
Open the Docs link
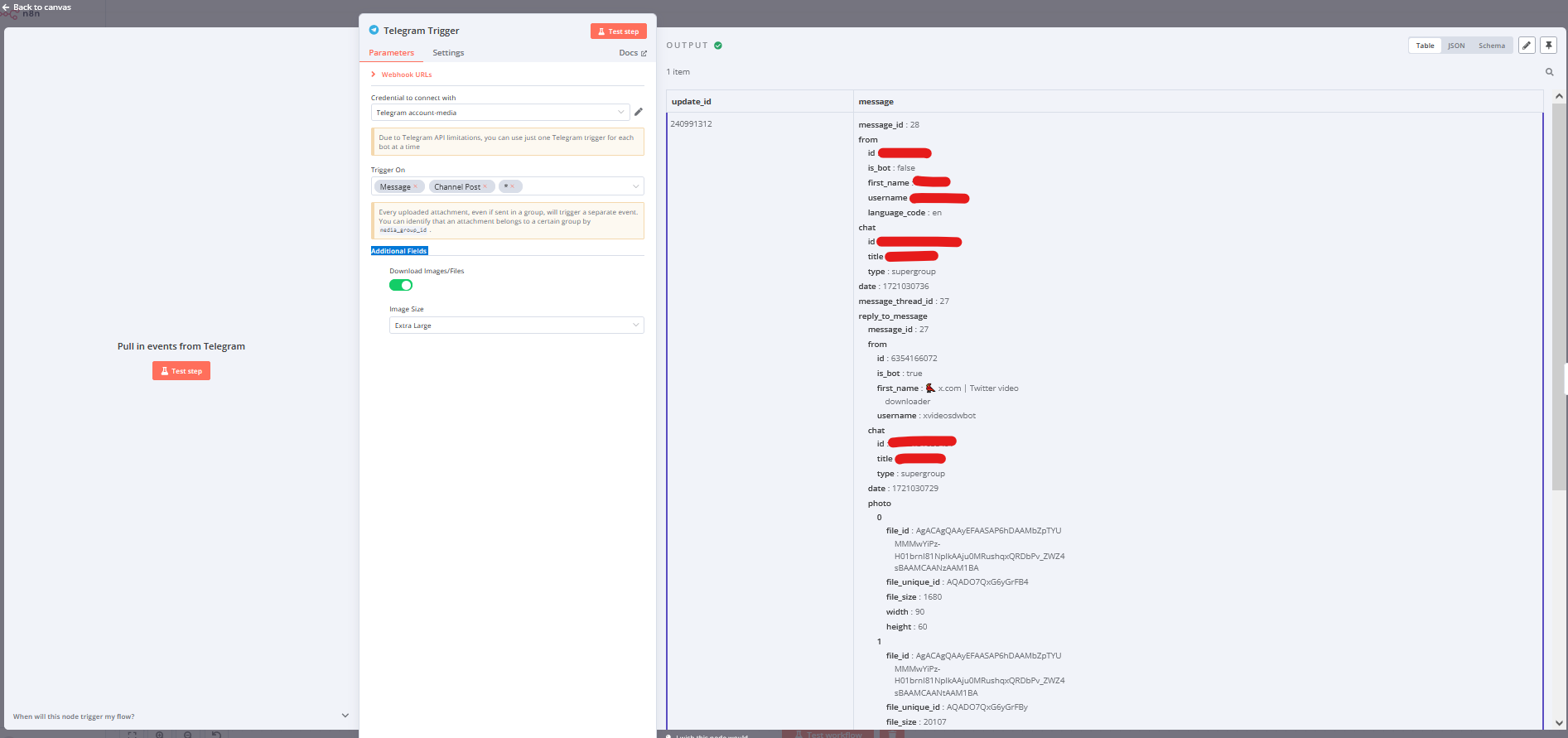click(x=633, y=53)
